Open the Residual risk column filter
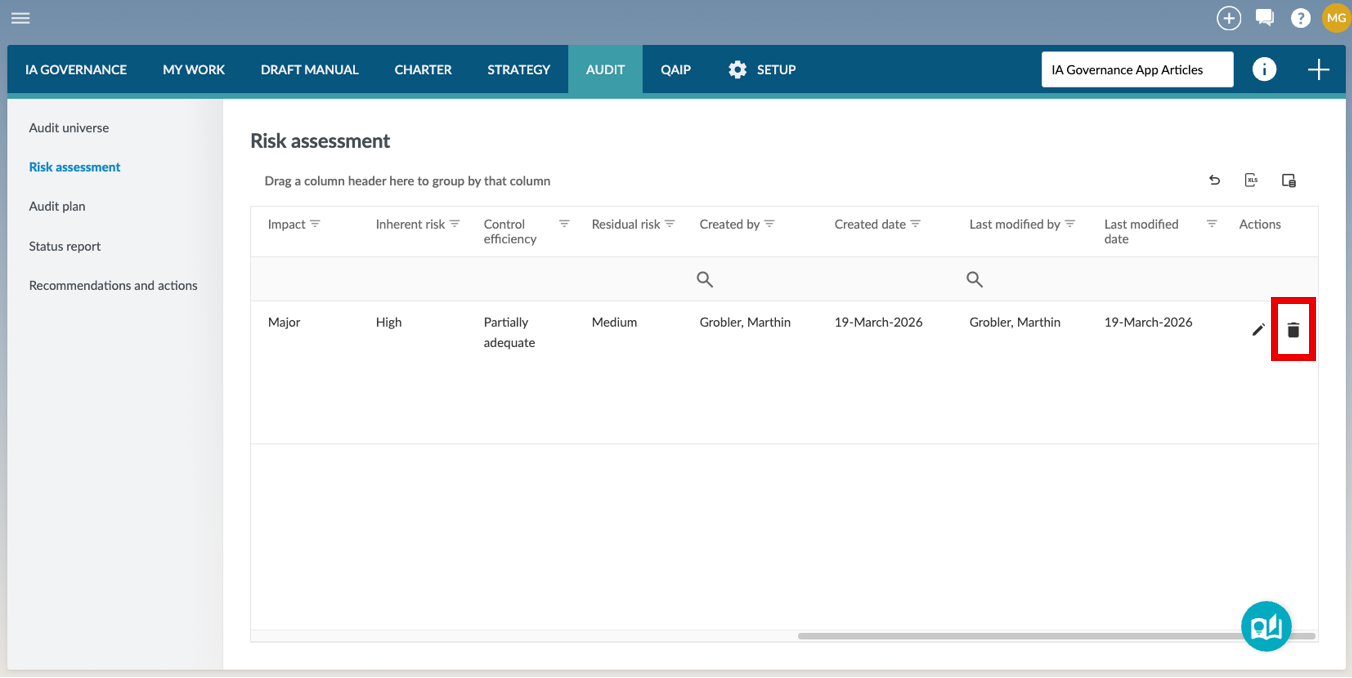Screen dimensions: 1352x678 670,224
